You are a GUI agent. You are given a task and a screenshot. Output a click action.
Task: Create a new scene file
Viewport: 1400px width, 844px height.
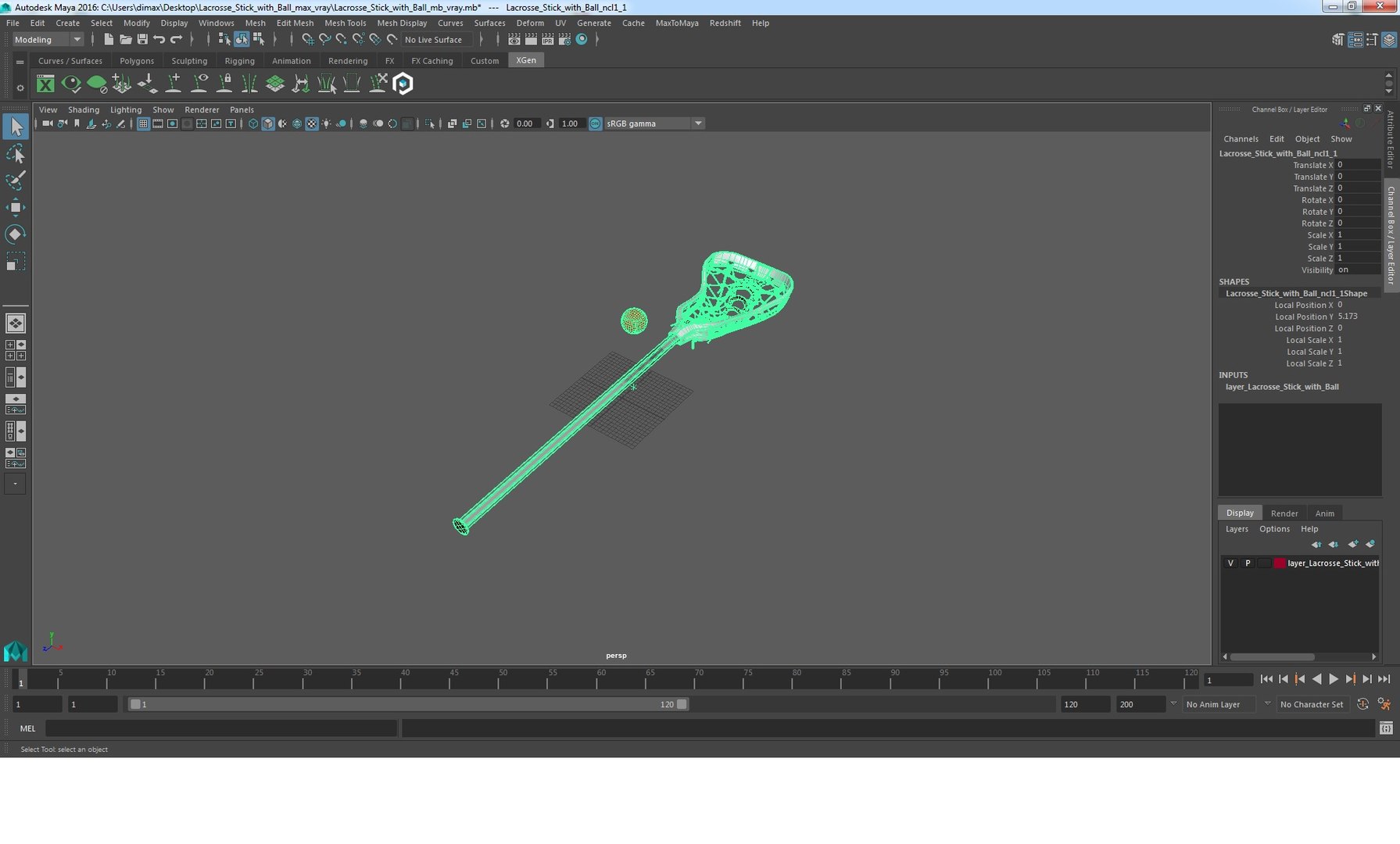109,39
